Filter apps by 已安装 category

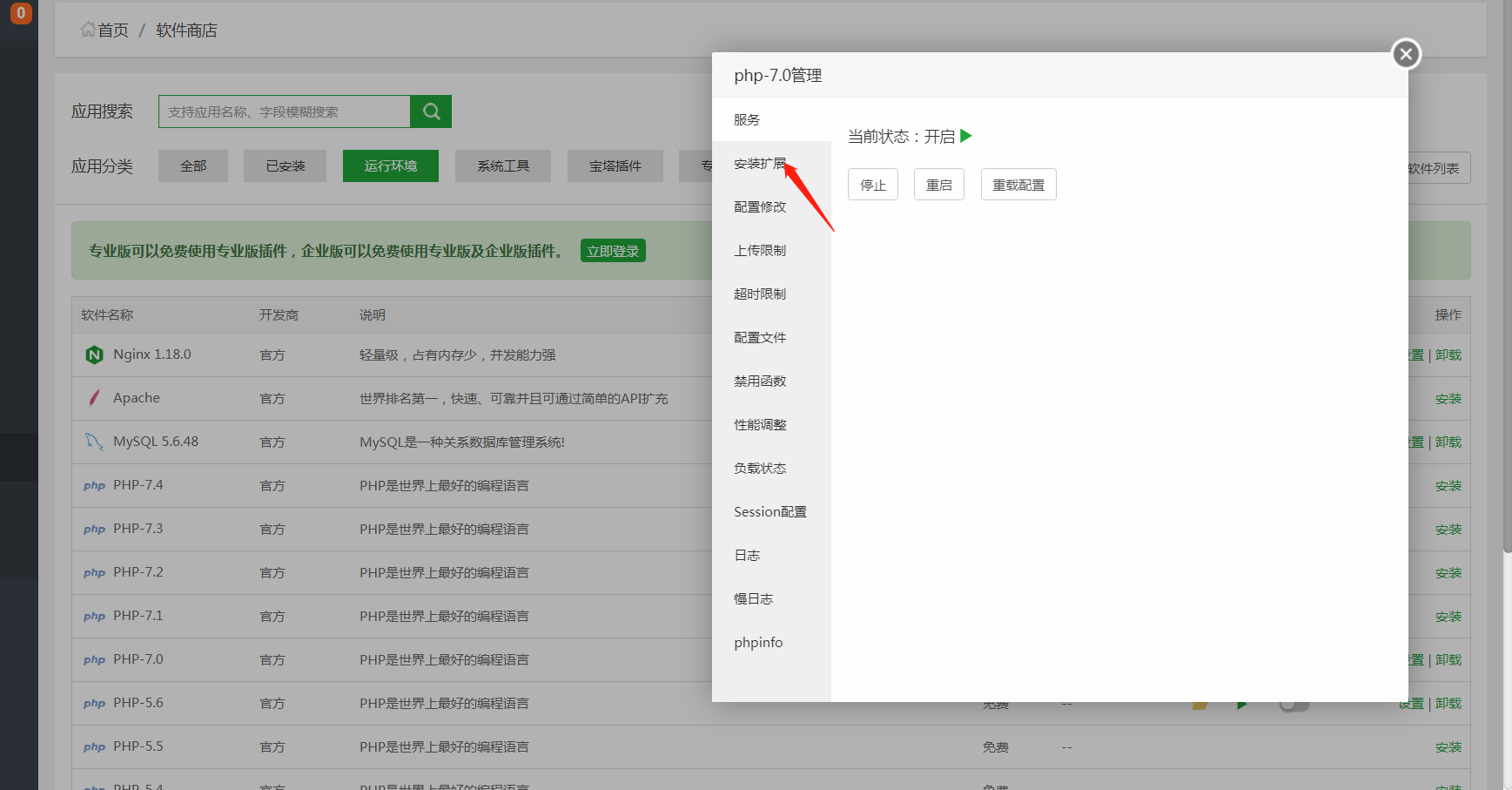286,165
